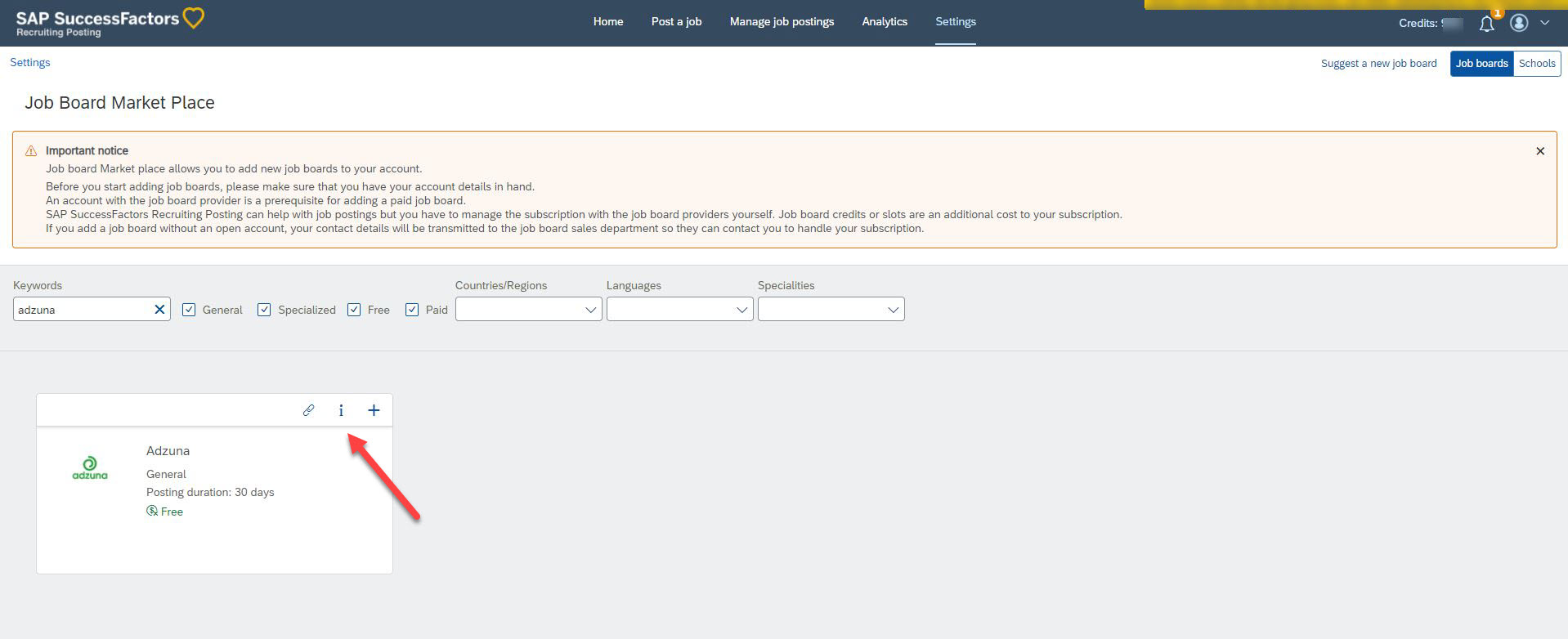Open Manage job postings
Viewport: 1568px width, 639px height.
(782, 22)
